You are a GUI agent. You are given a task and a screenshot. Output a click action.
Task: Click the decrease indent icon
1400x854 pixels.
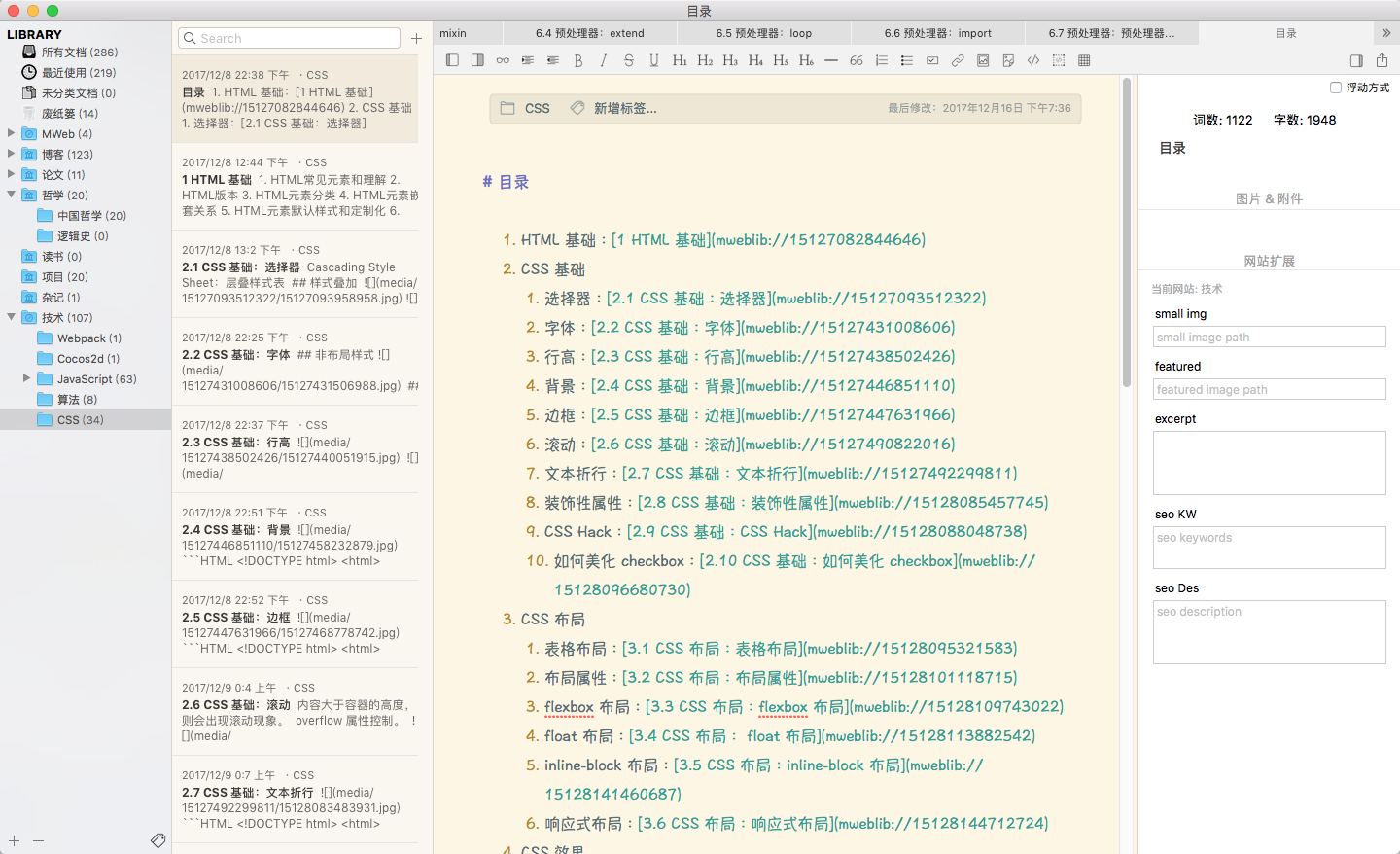(553, 60)
